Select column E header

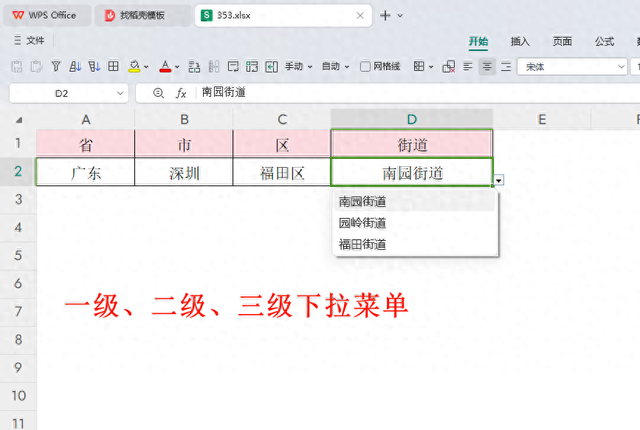click(542, 120)
